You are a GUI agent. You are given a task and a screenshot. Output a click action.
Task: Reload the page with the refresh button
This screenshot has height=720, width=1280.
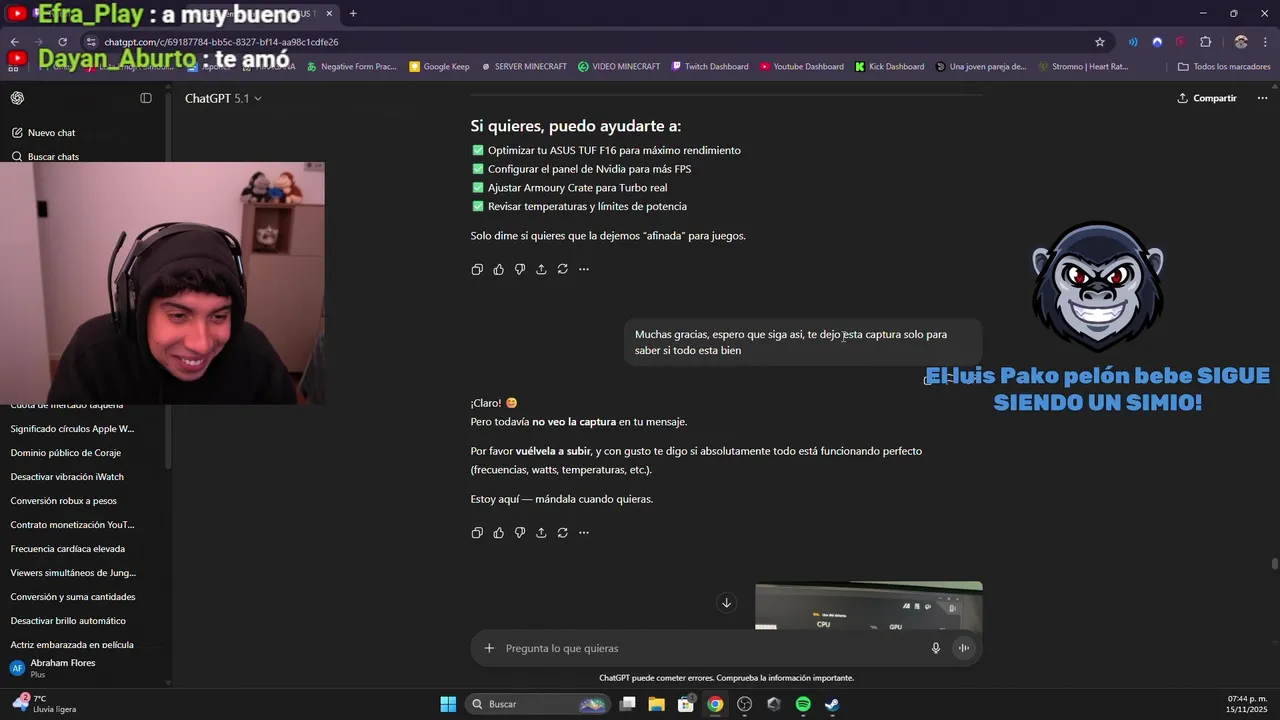pyautogui.click(x=62, y=42)
